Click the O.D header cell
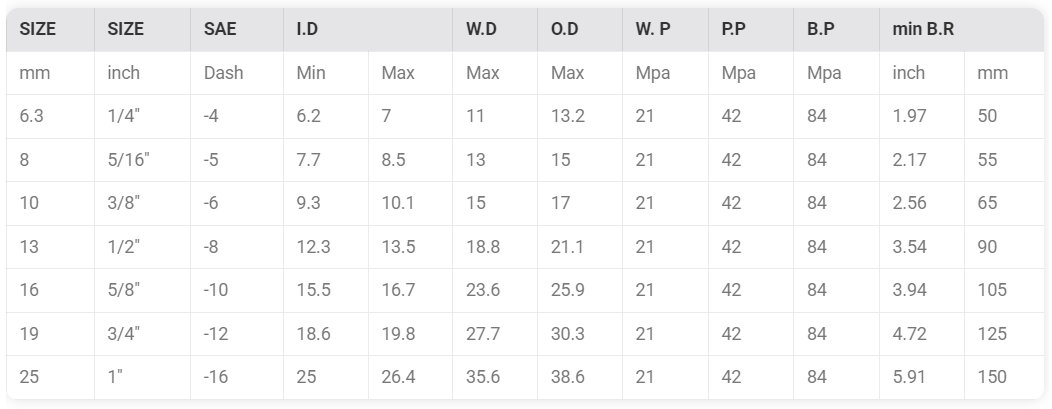This screenshot has width=1052, height=409. click(x=580, y=30)
